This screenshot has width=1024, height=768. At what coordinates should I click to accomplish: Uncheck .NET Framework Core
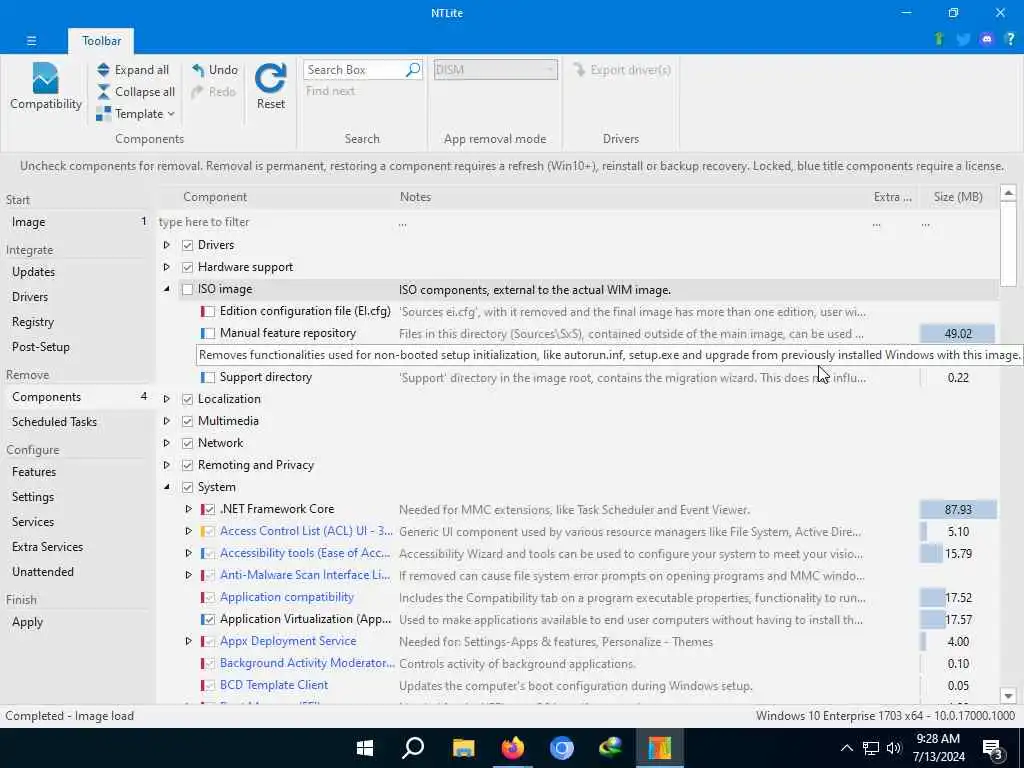[x=210, y=509]
